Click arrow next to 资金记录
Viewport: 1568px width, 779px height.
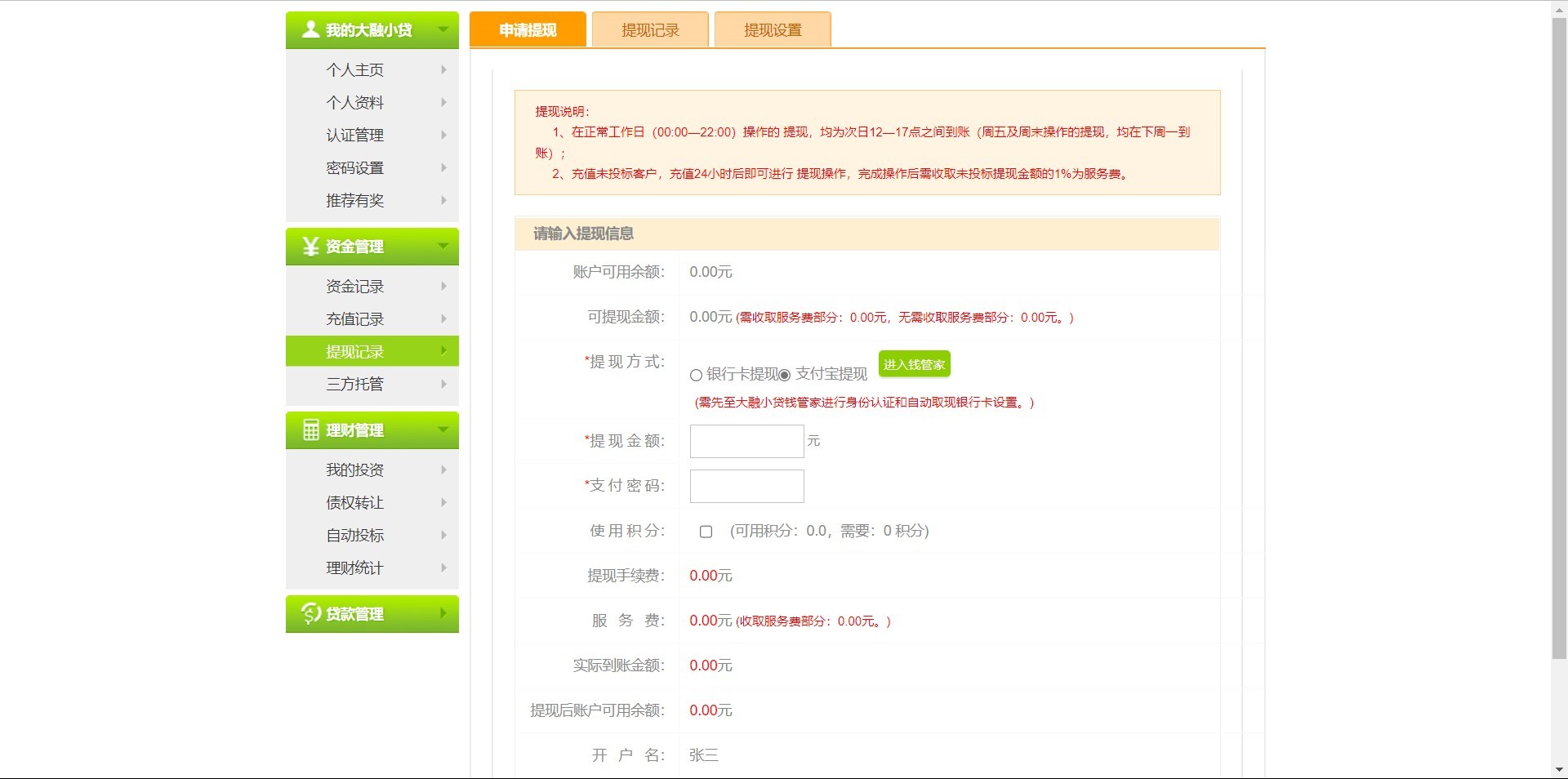pos(443,286)
